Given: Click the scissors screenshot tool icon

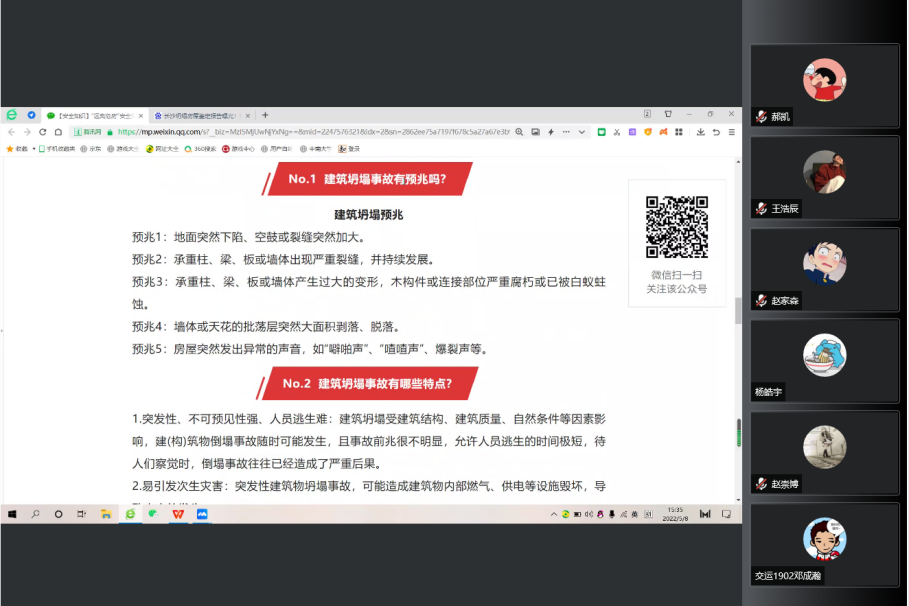Looking at the screenshot, I should click(x=617, y=132).
